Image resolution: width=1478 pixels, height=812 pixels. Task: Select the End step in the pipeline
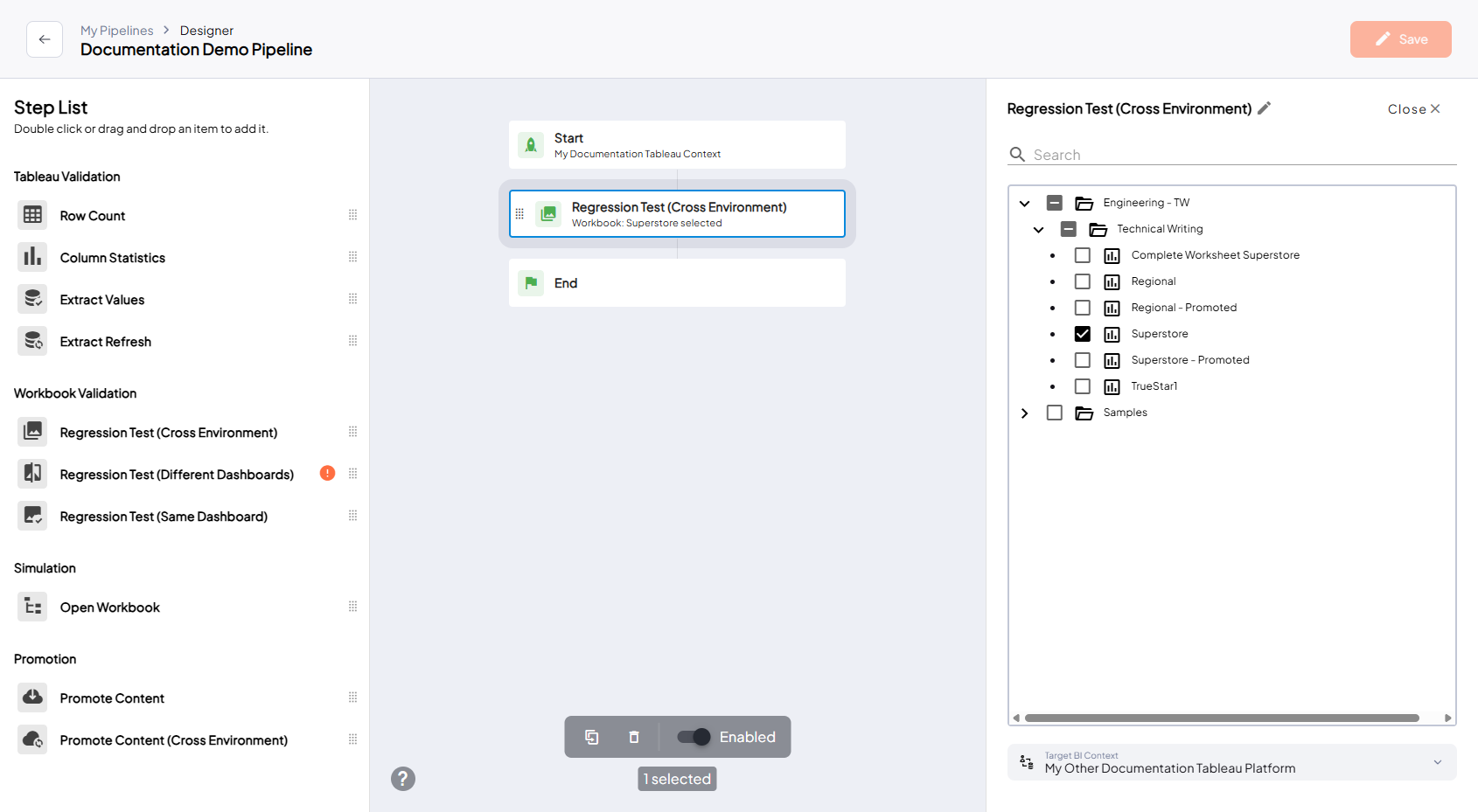click(x=677, y=283)
